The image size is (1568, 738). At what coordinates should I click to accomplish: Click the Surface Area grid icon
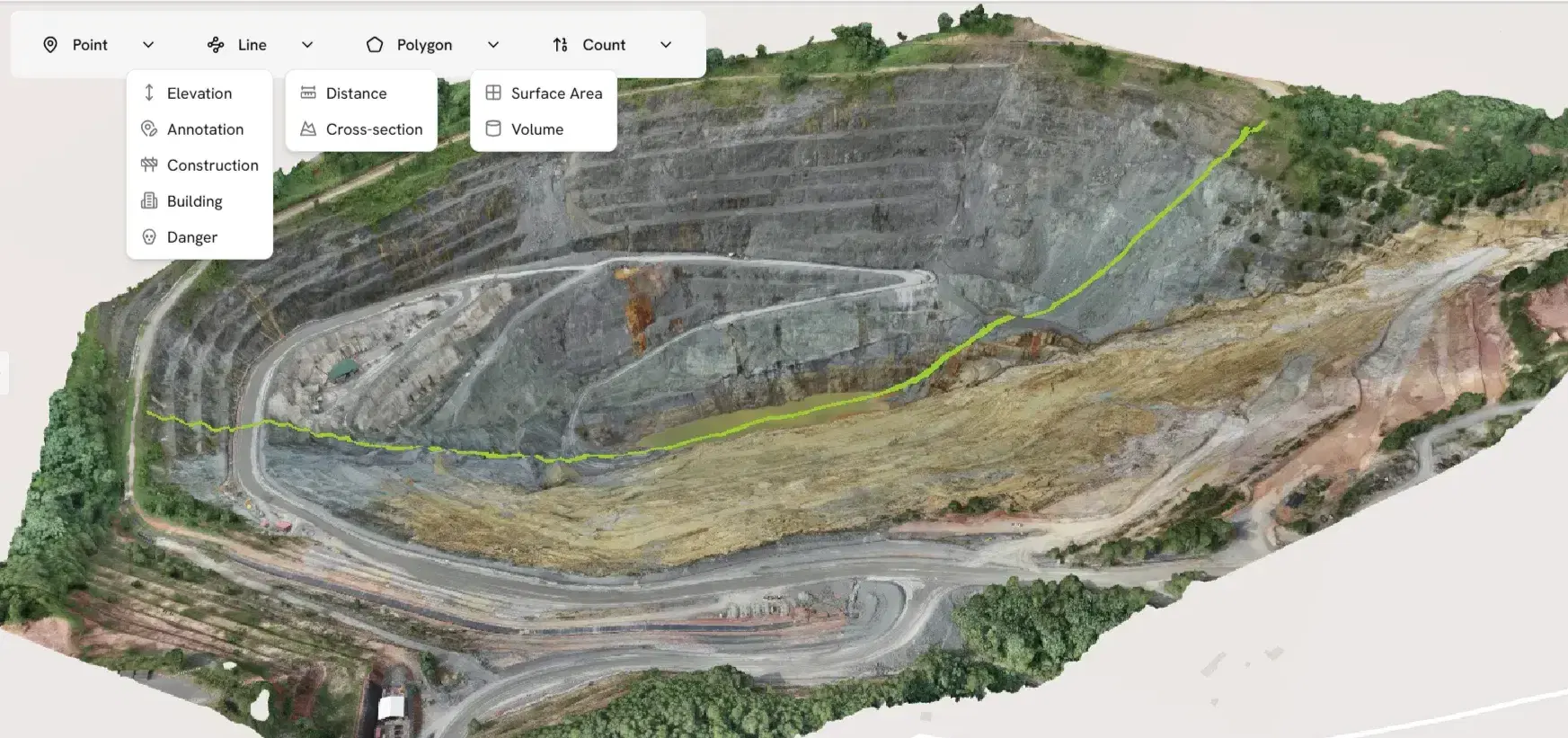pyautogui.click(x=493, y=93)
